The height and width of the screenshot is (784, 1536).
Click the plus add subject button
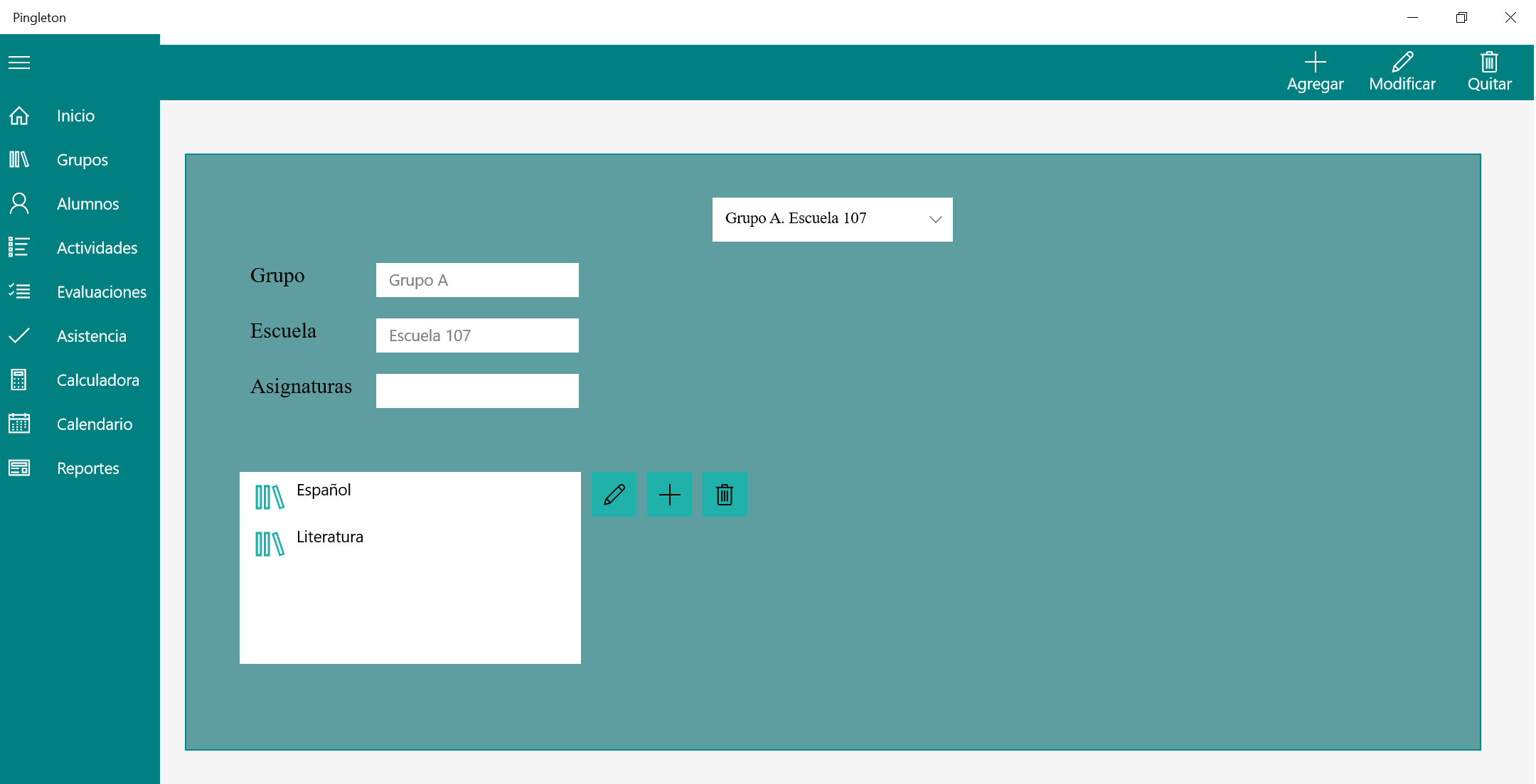pyautogui.click(x=669, y=495)
